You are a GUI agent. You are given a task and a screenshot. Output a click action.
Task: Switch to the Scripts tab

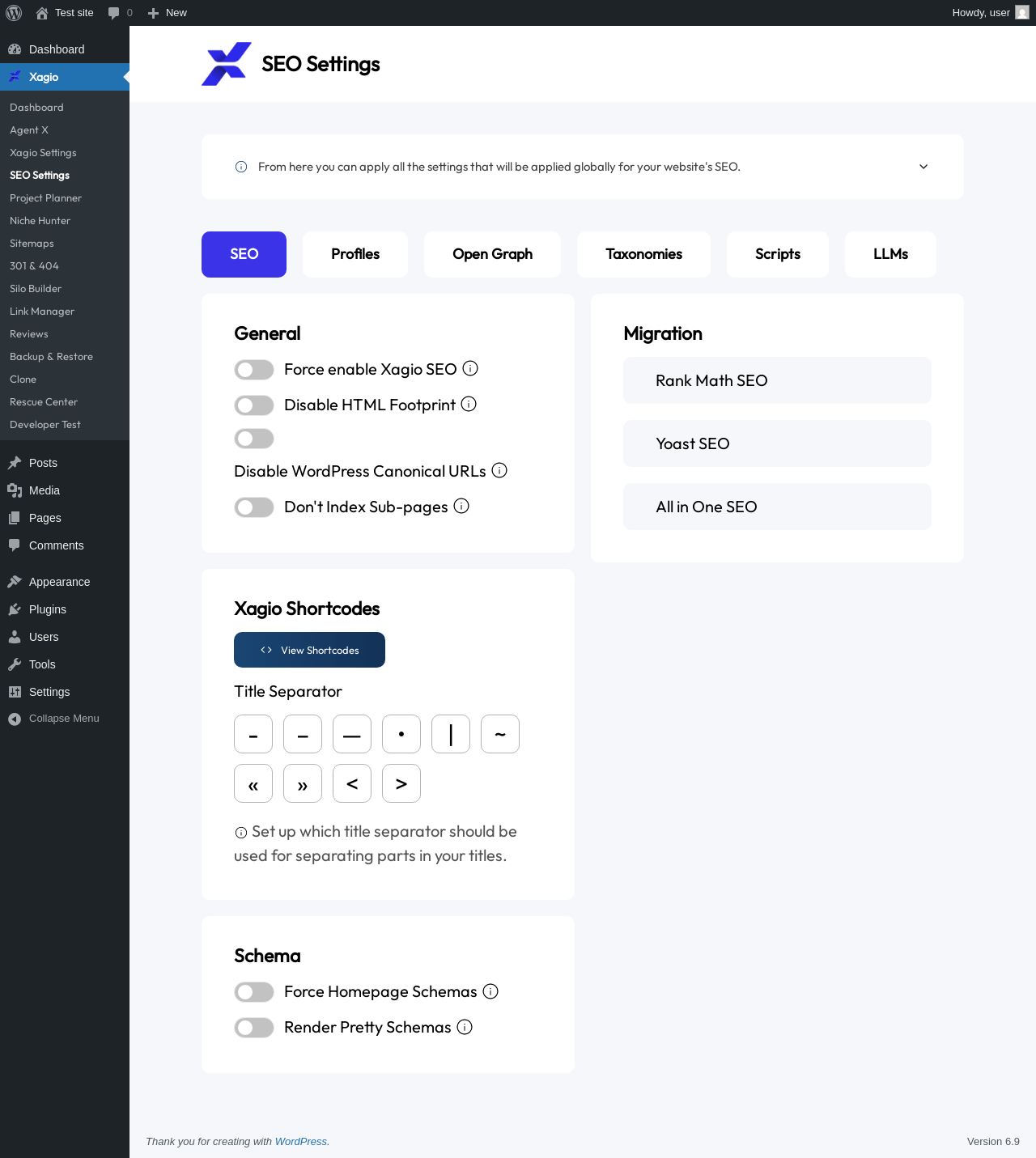pos(778,254)
